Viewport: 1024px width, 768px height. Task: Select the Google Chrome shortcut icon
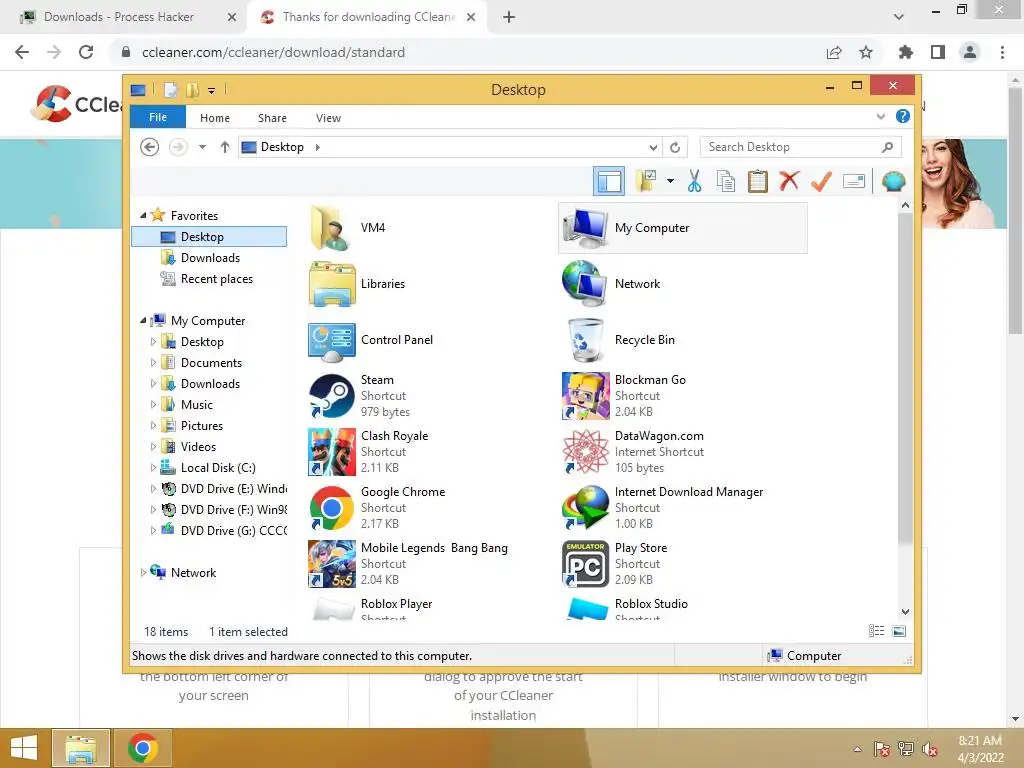[x=332, y=508]
